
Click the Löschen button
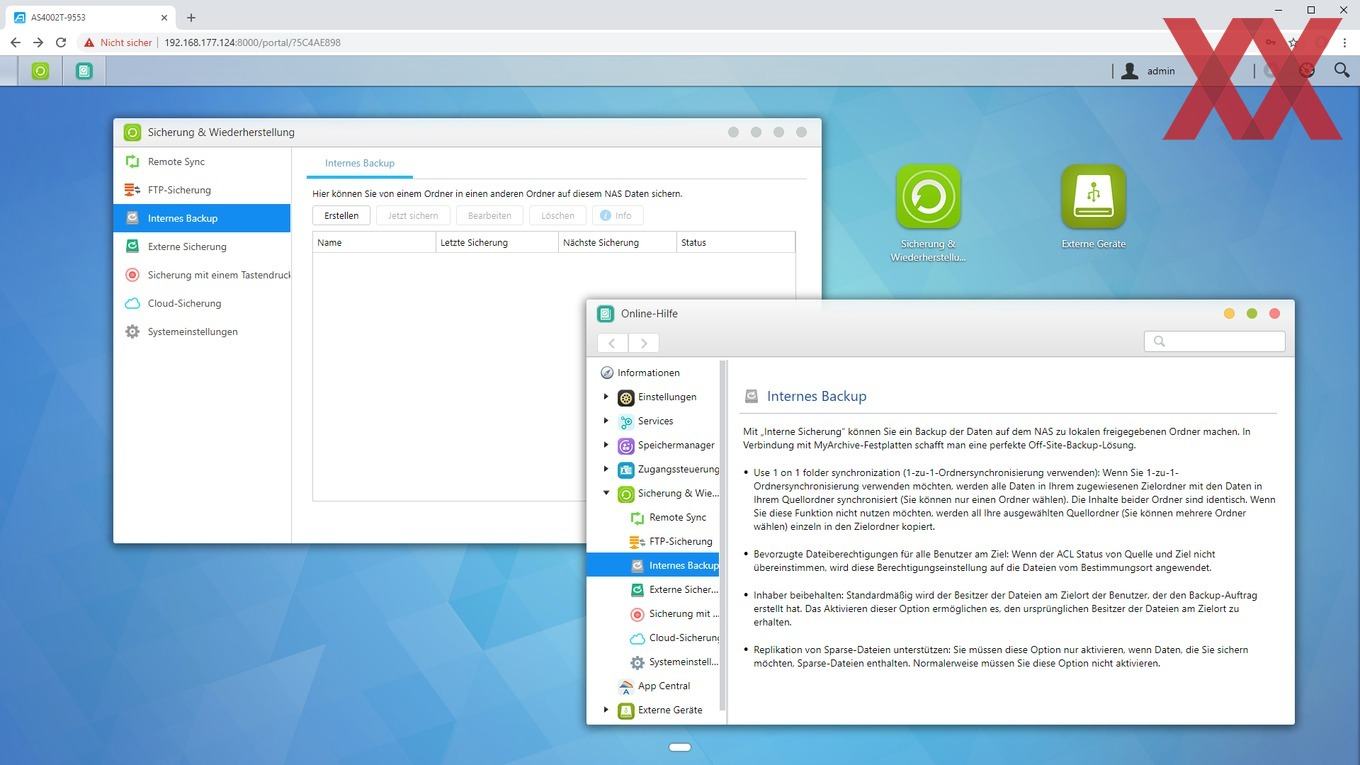pyautogui.click(x=558, y=215)
